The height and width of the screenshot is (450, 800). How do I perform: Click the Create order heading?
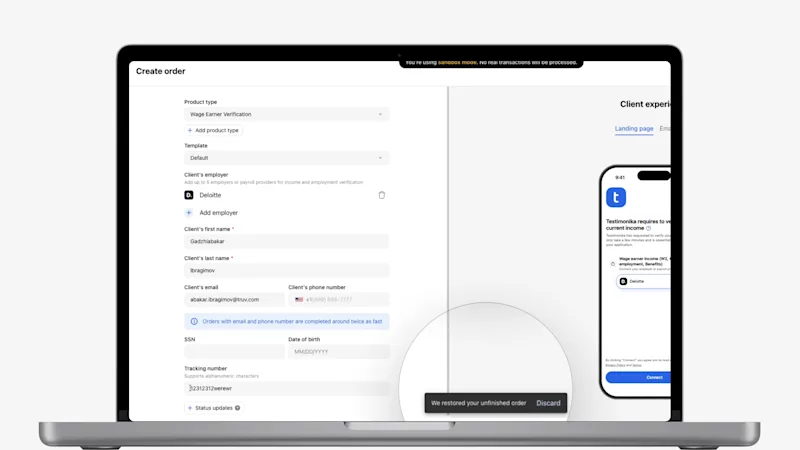161,71
